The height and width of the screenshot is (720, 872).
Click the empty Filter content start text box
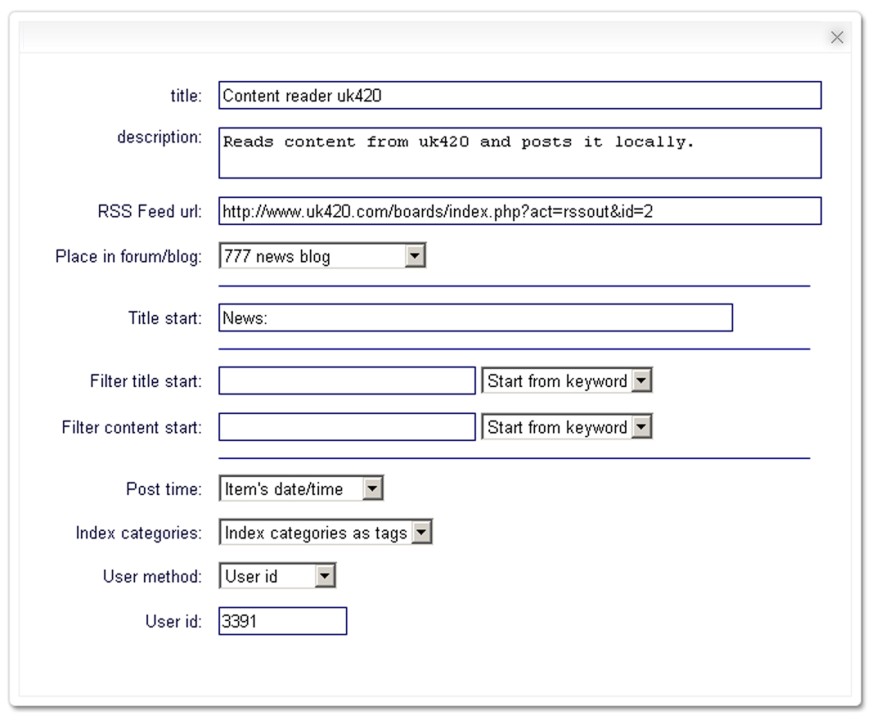[347, 427]
